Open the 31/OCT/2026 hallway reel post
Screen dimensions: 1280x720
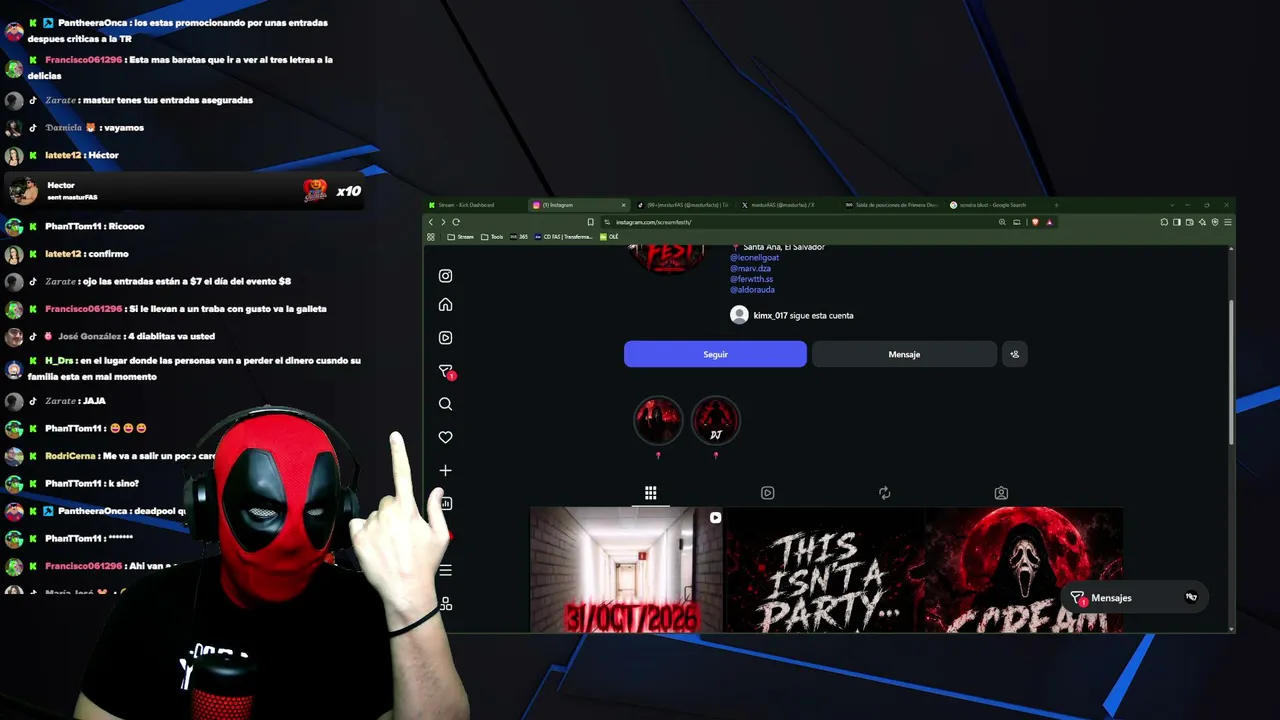[626, 570]
